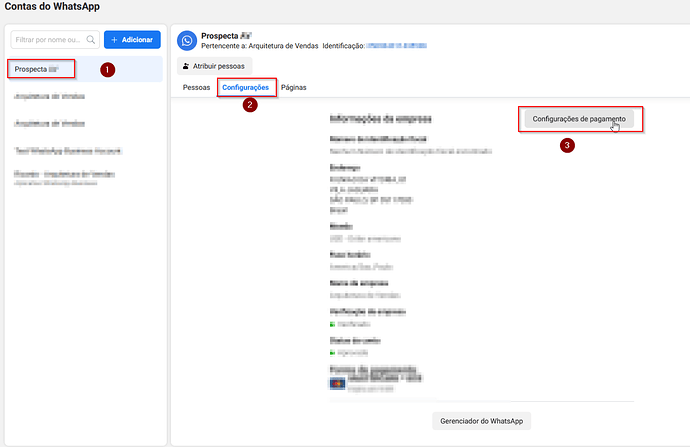Switch to the Páginas tab
The image size is (690, 447).
pyautogui.click(x=294, y=88)
